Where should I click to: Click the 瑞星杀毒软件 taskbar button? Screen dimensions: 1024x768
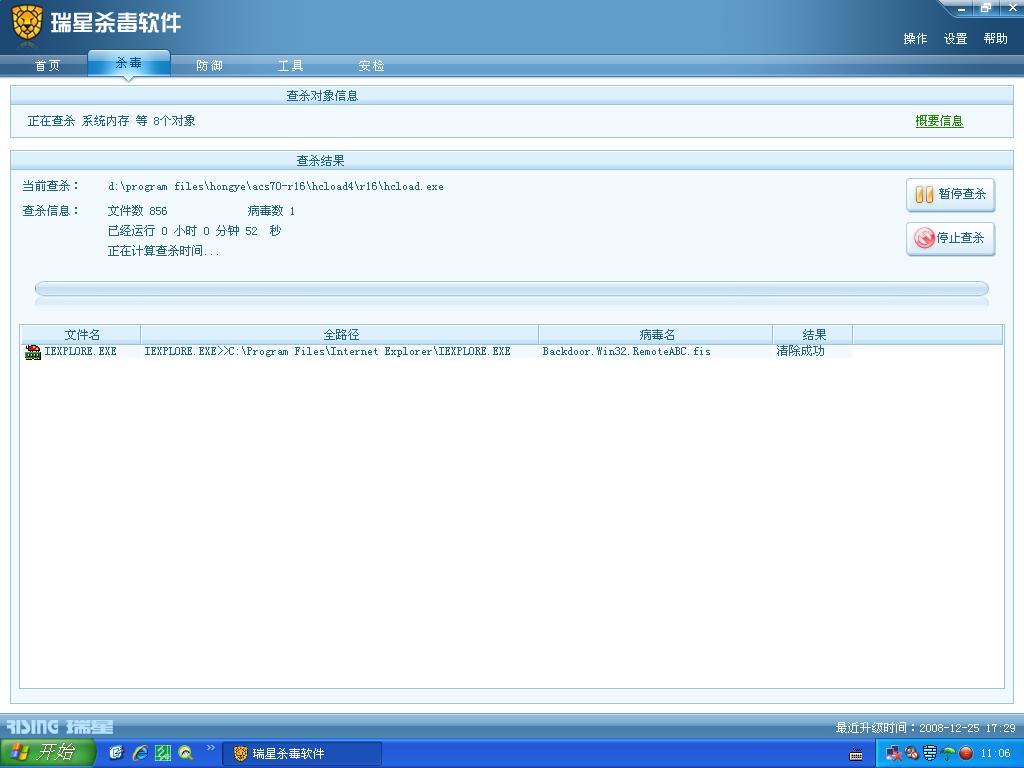[302, 754]
